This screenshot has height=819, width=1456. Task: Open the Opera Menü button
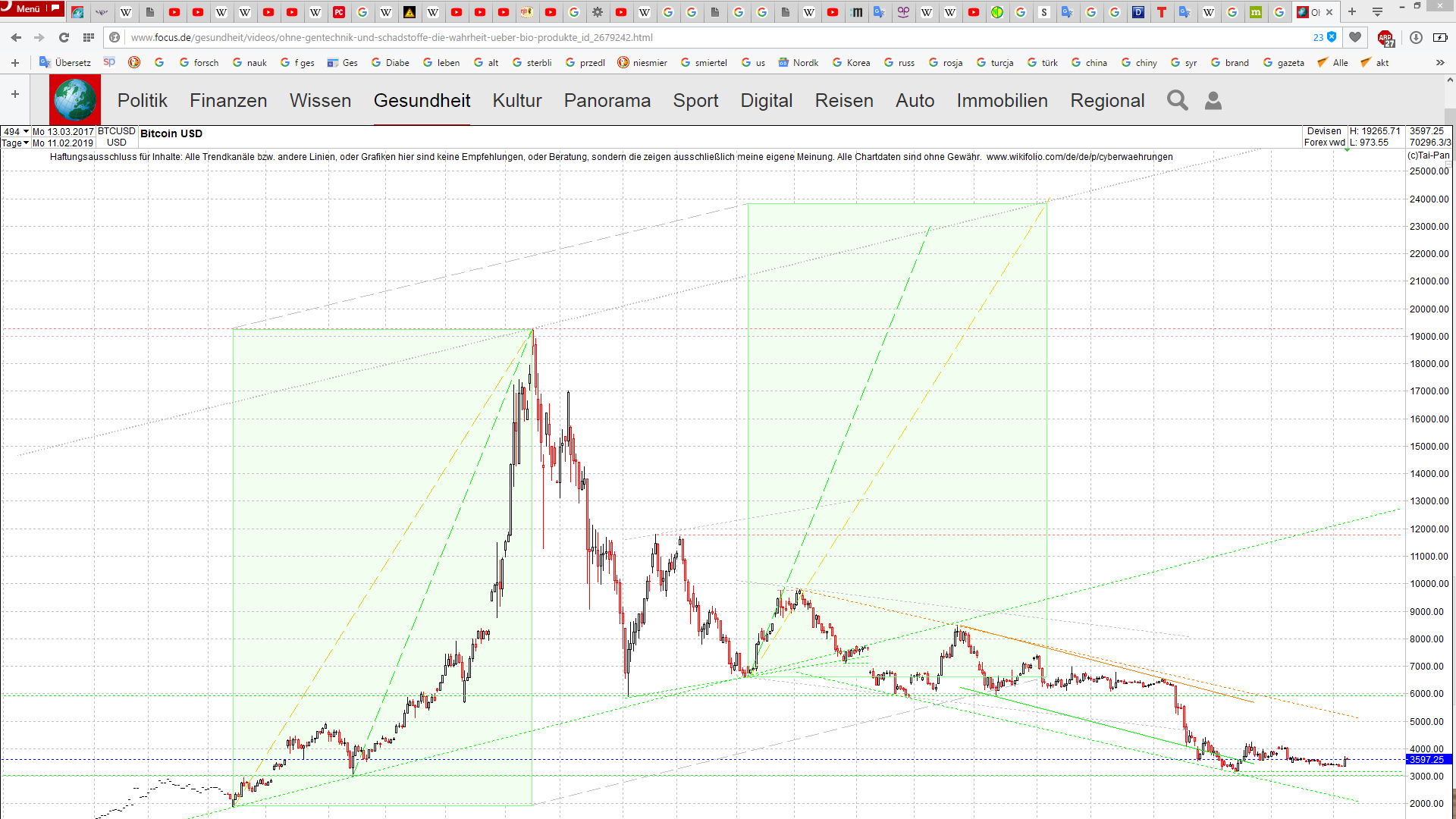point(29,9)
